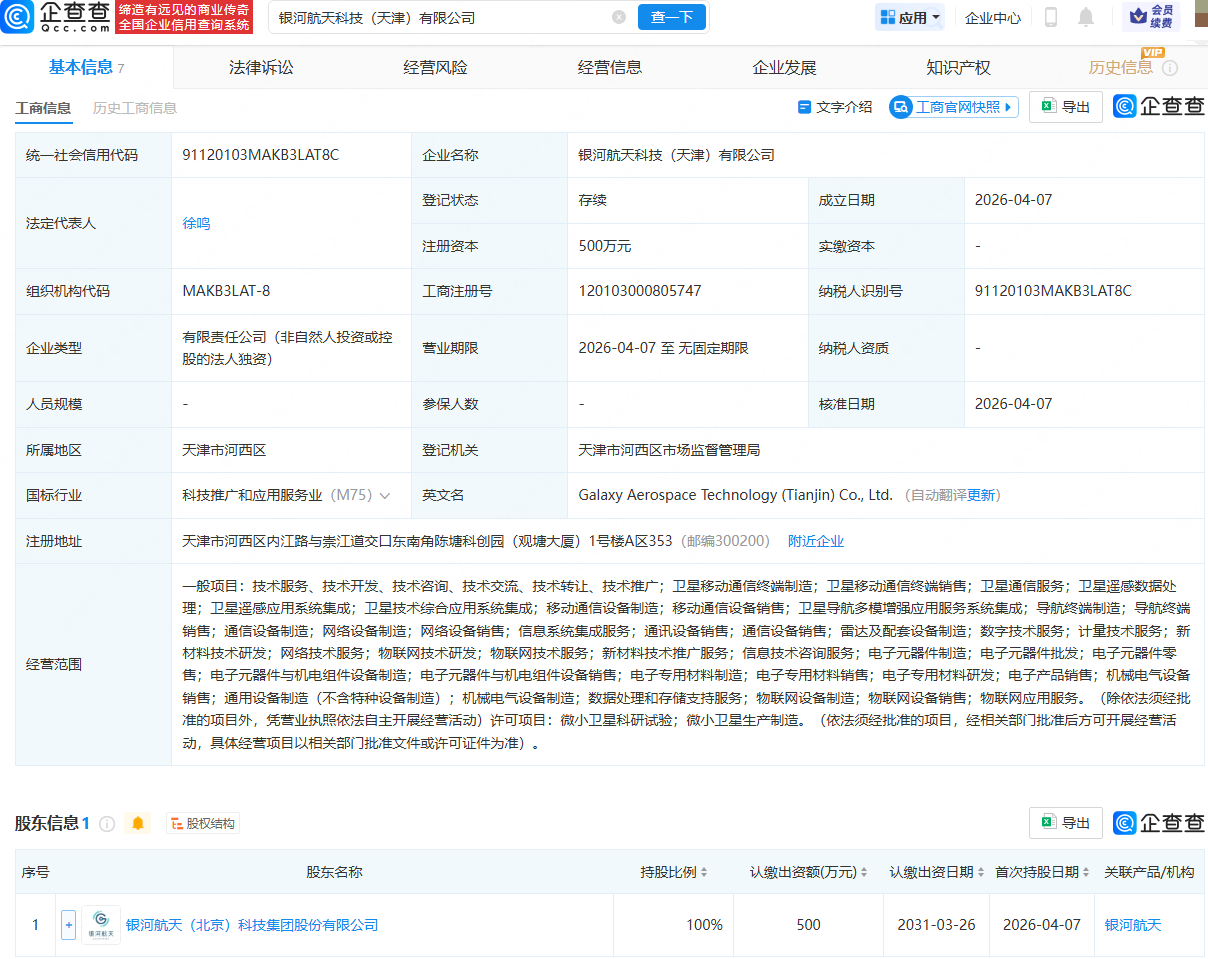The height and width of the screenshot is (959, 1208).
Task: Expand the shareholder row using the plus button
Action: point(67,924)
